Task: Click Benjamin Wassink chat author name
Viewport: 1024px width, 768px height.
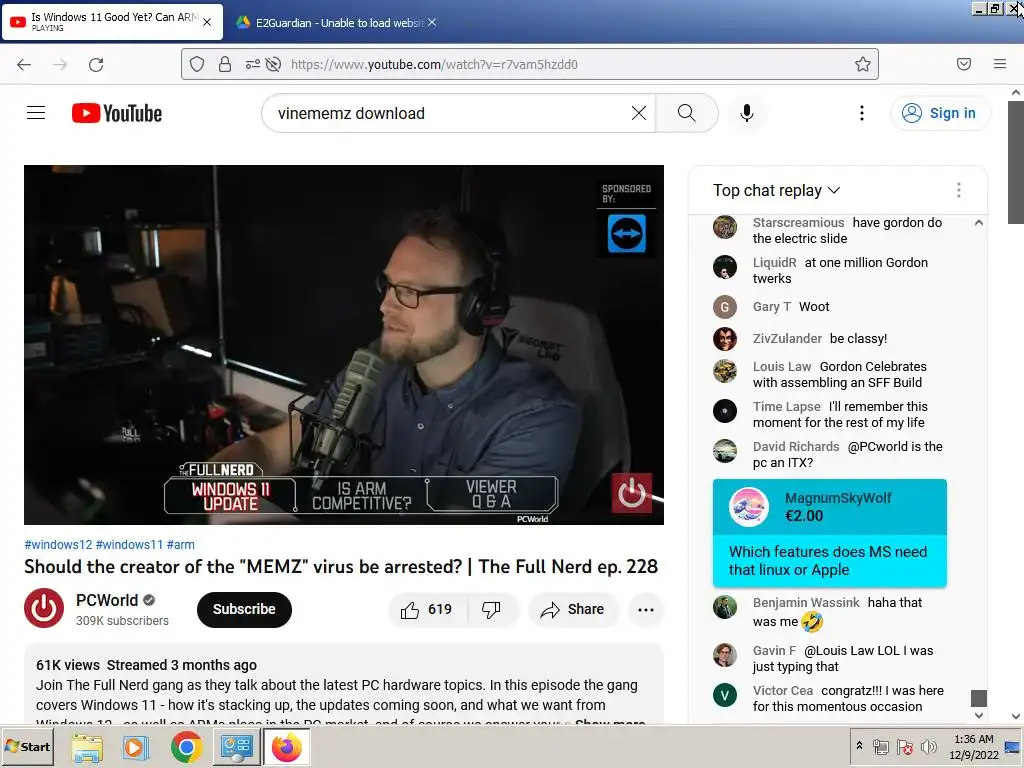Action: 806,602
